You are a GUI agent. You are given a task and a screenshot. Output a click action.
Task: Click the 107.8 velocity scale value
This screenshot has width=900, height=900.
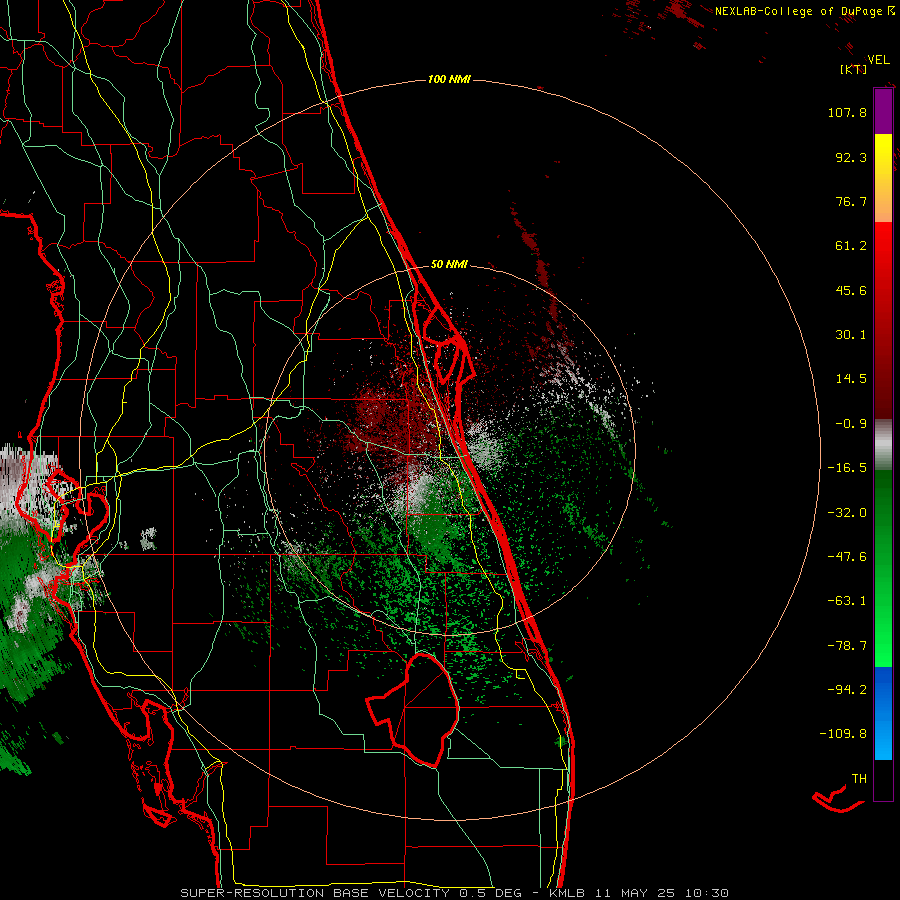pos(847,112)
